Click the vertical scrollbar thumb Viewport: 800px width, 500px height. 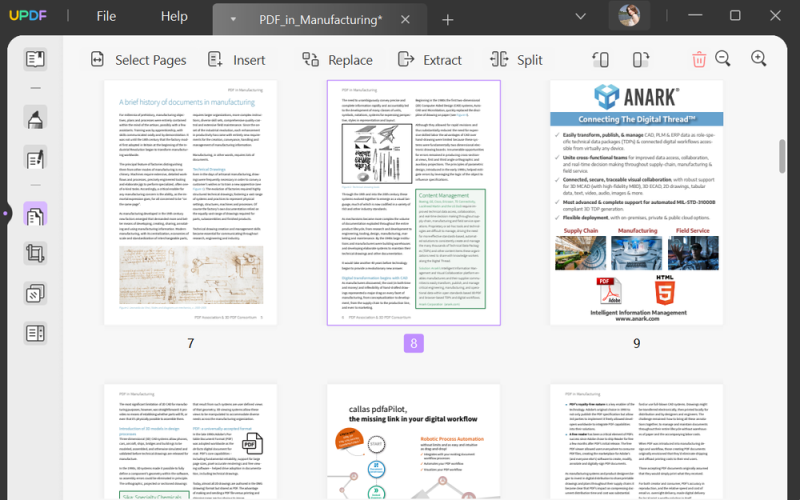782,156
